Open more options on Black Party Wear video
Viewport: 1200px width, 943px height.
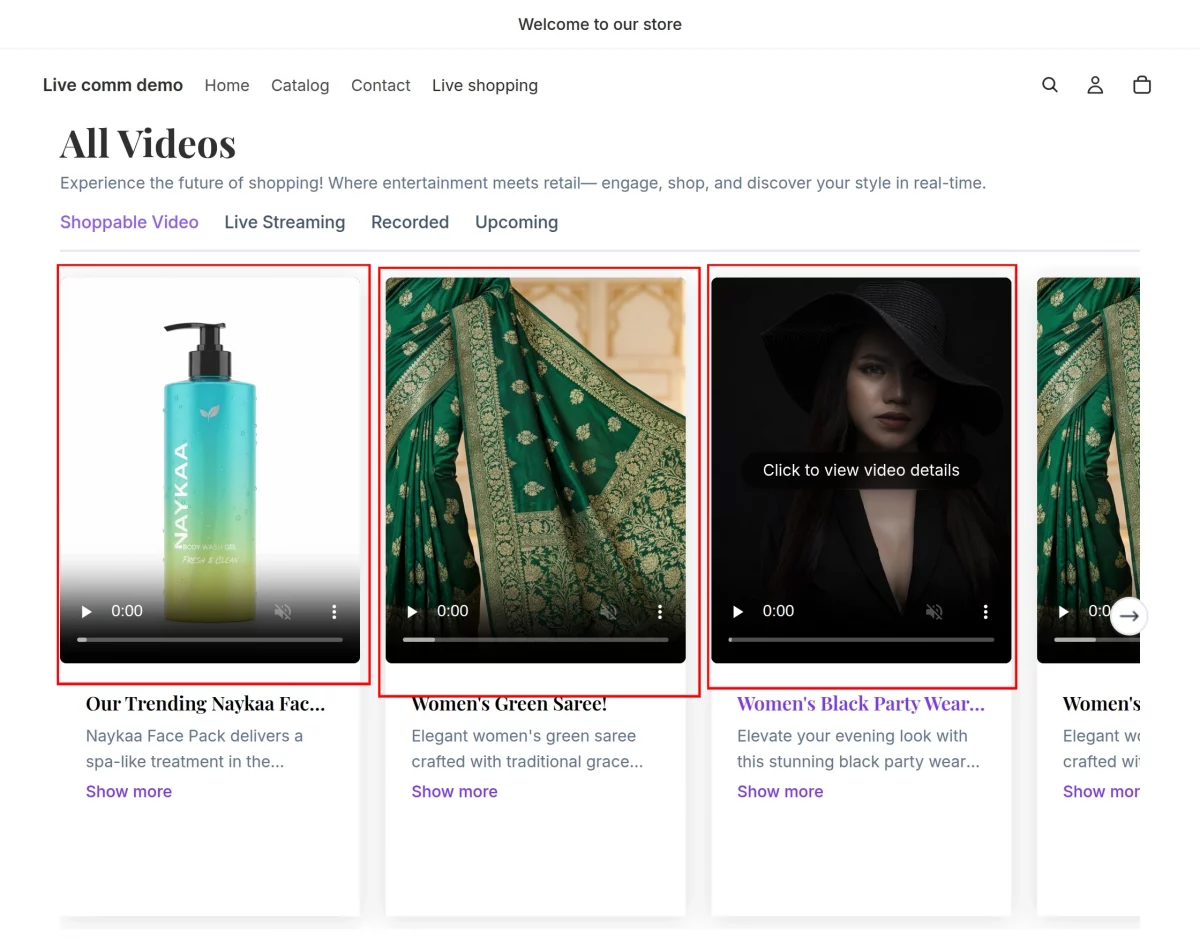pos(985,611)
